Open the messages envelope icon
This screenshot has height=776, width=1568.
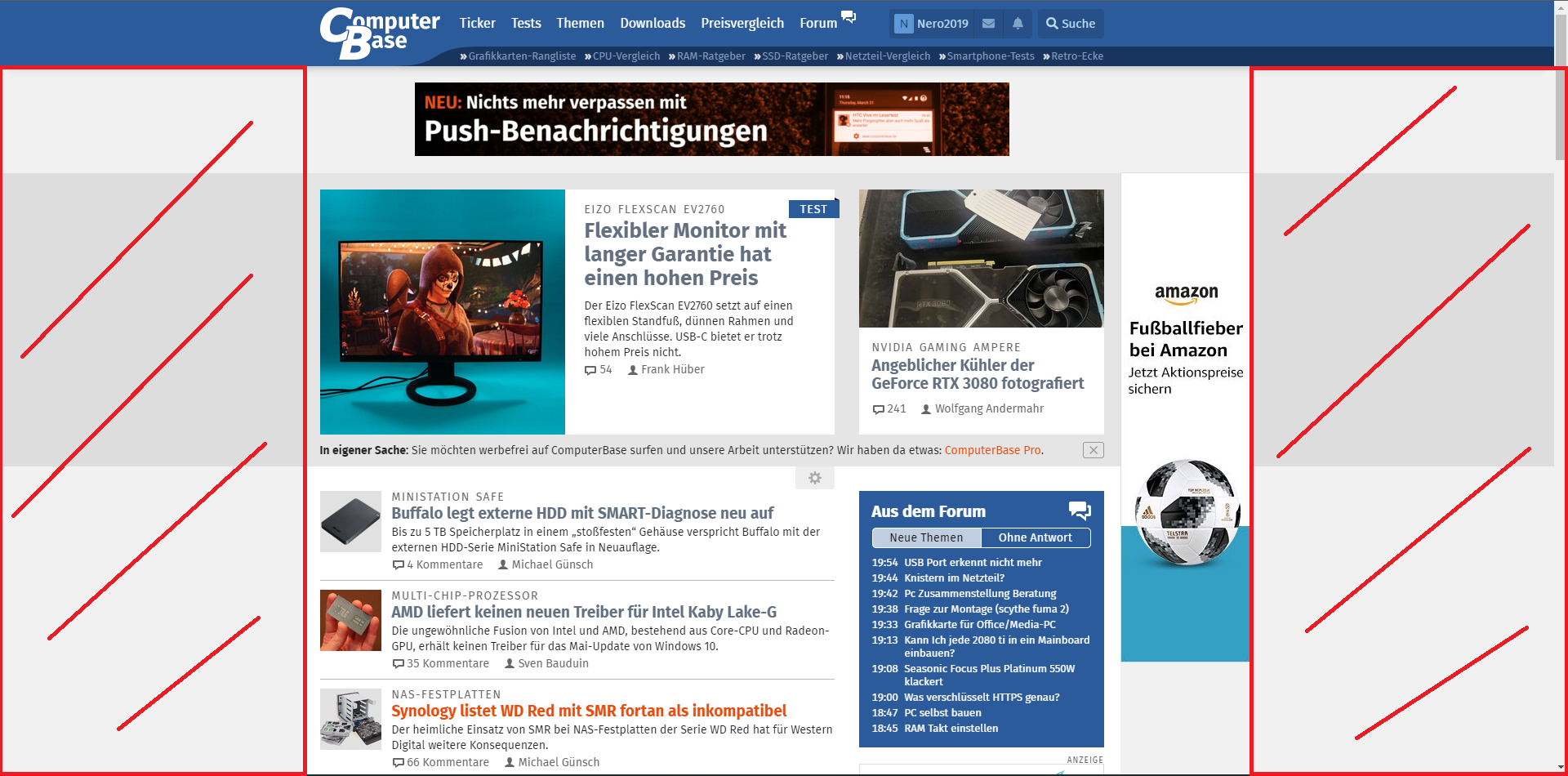[x=988, y=24]
